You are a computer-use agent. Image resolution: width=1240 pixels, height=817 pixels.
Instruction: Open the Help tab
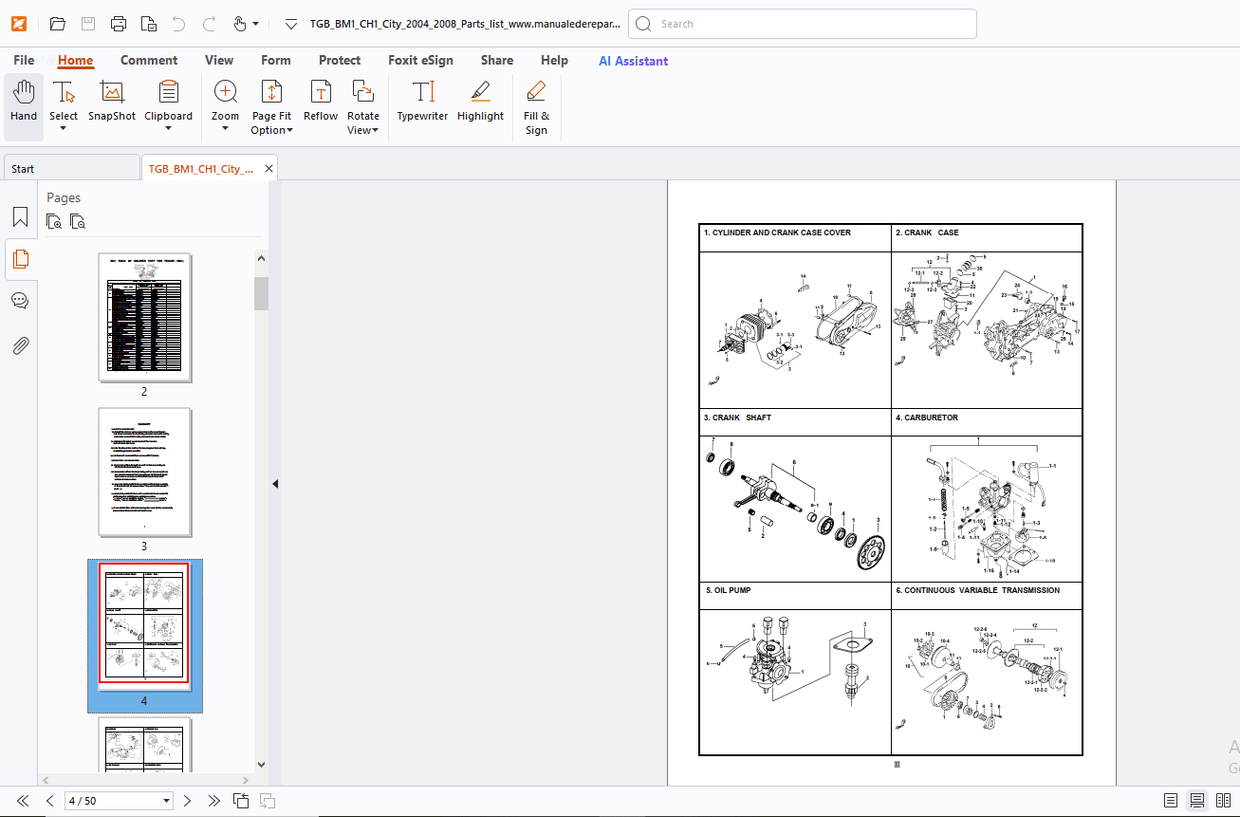555,60
